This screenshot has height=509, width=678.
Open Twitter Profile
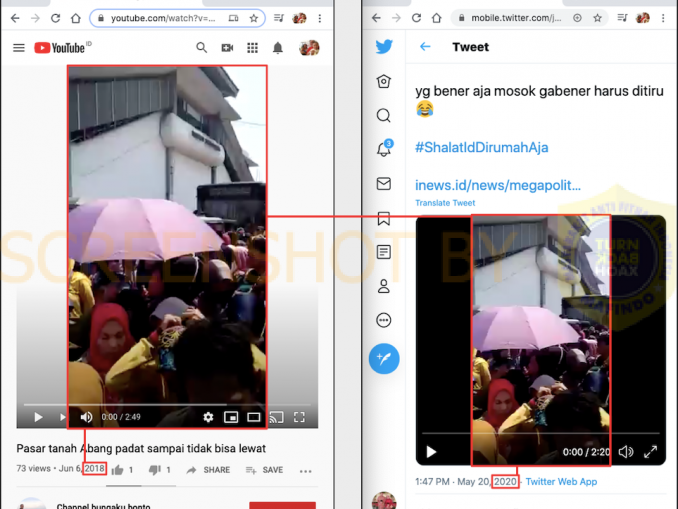pyautogui.click(x=384, y=286)
